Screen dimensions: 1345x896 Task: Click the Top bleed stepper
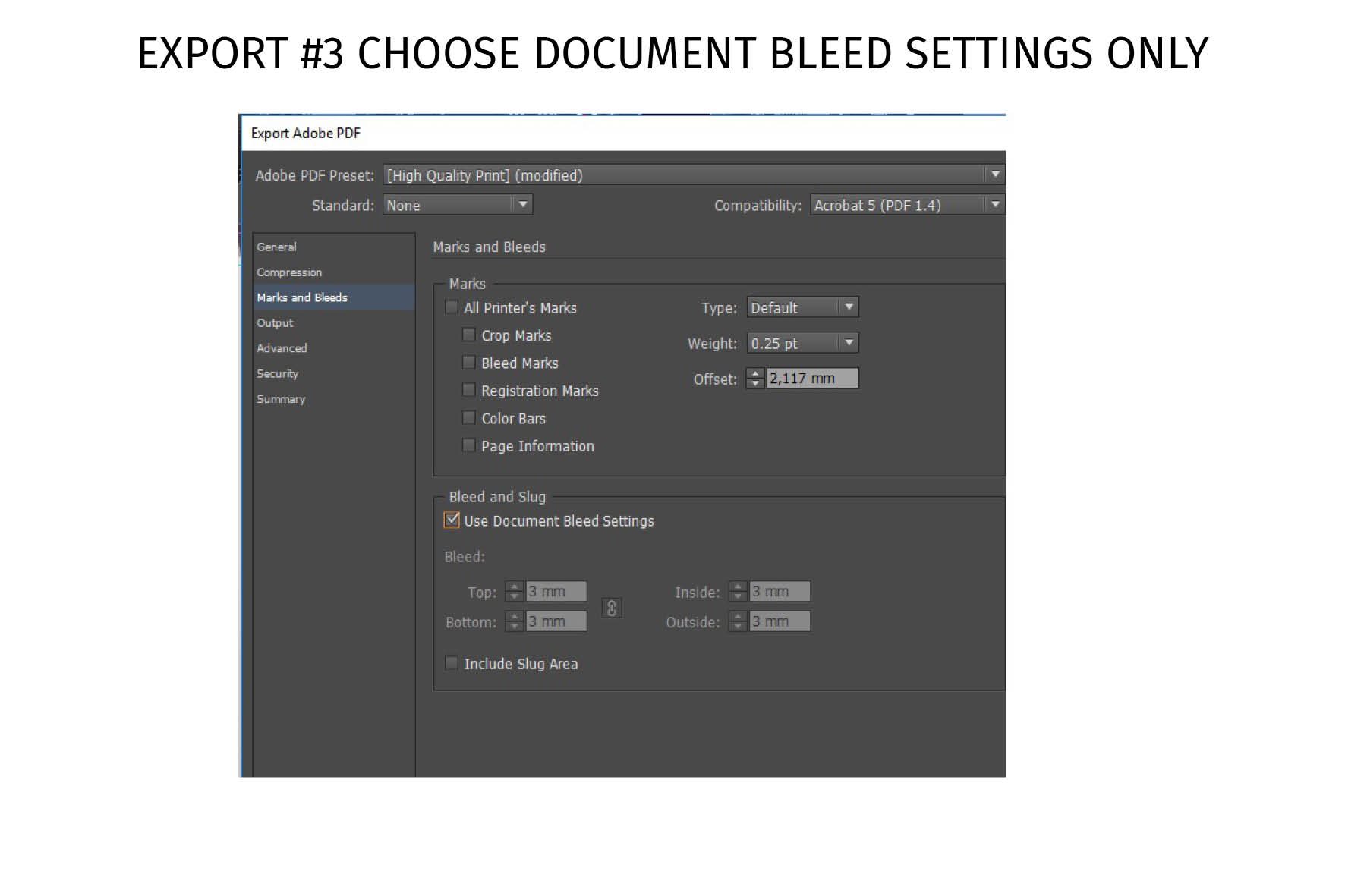point(515,591)
